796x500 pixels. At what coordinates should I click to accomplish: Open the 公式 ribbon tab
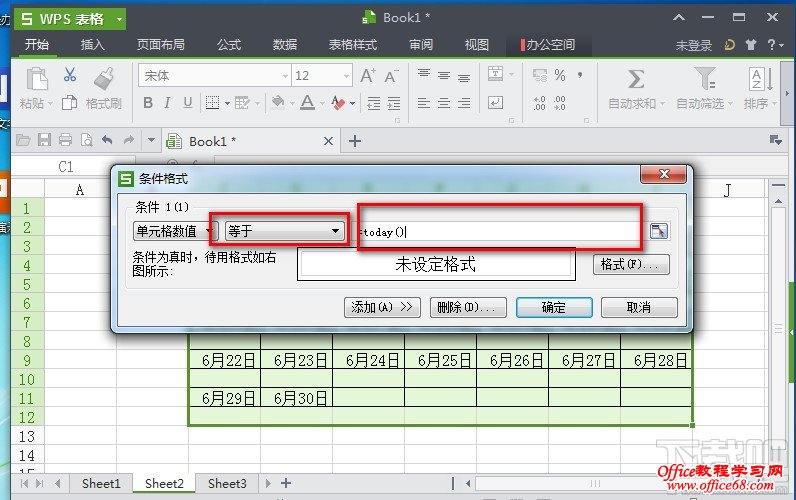click(x=229, y=45)
